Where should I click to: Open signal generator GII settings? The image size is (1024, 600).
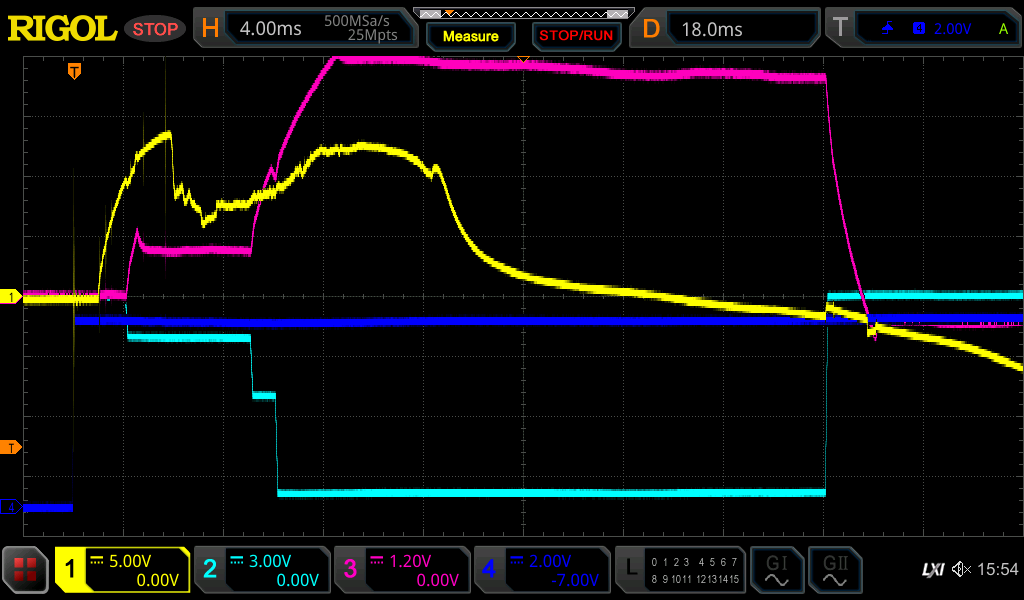point(834,570)
